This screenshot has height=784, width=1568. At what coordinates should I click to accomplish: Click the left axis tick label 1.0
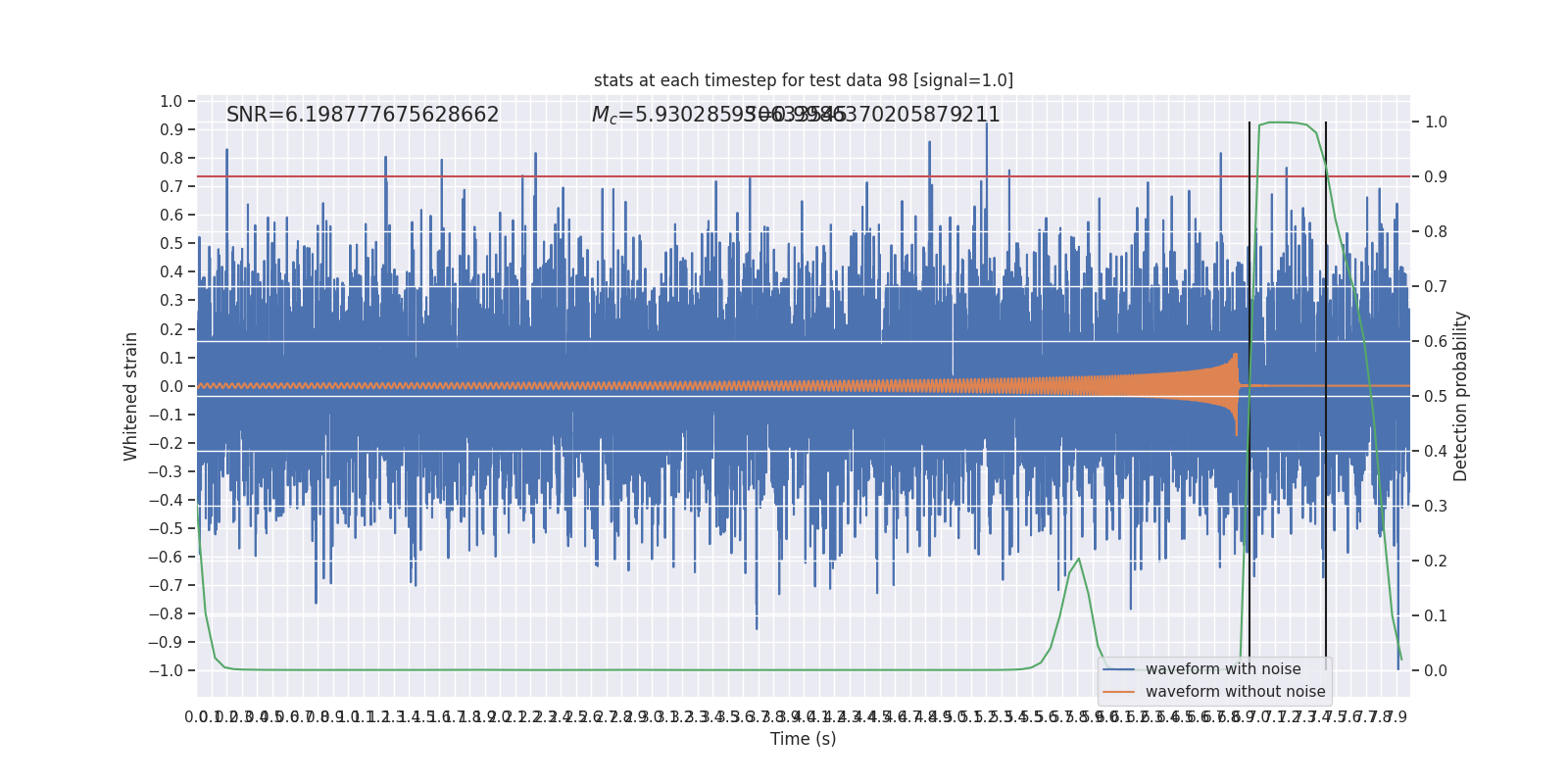(171, 101)
